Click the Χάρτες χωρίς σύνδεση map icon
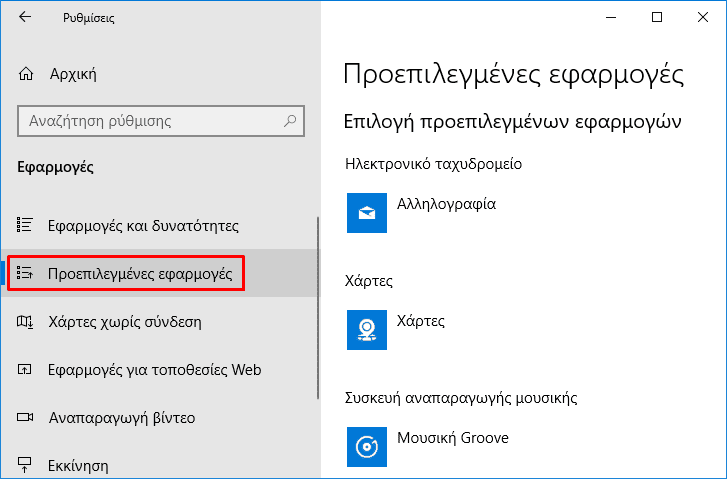 25,321
